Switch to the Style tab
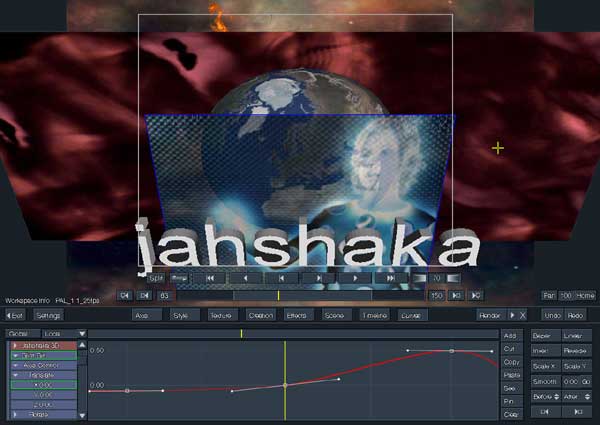 (185, 315)
